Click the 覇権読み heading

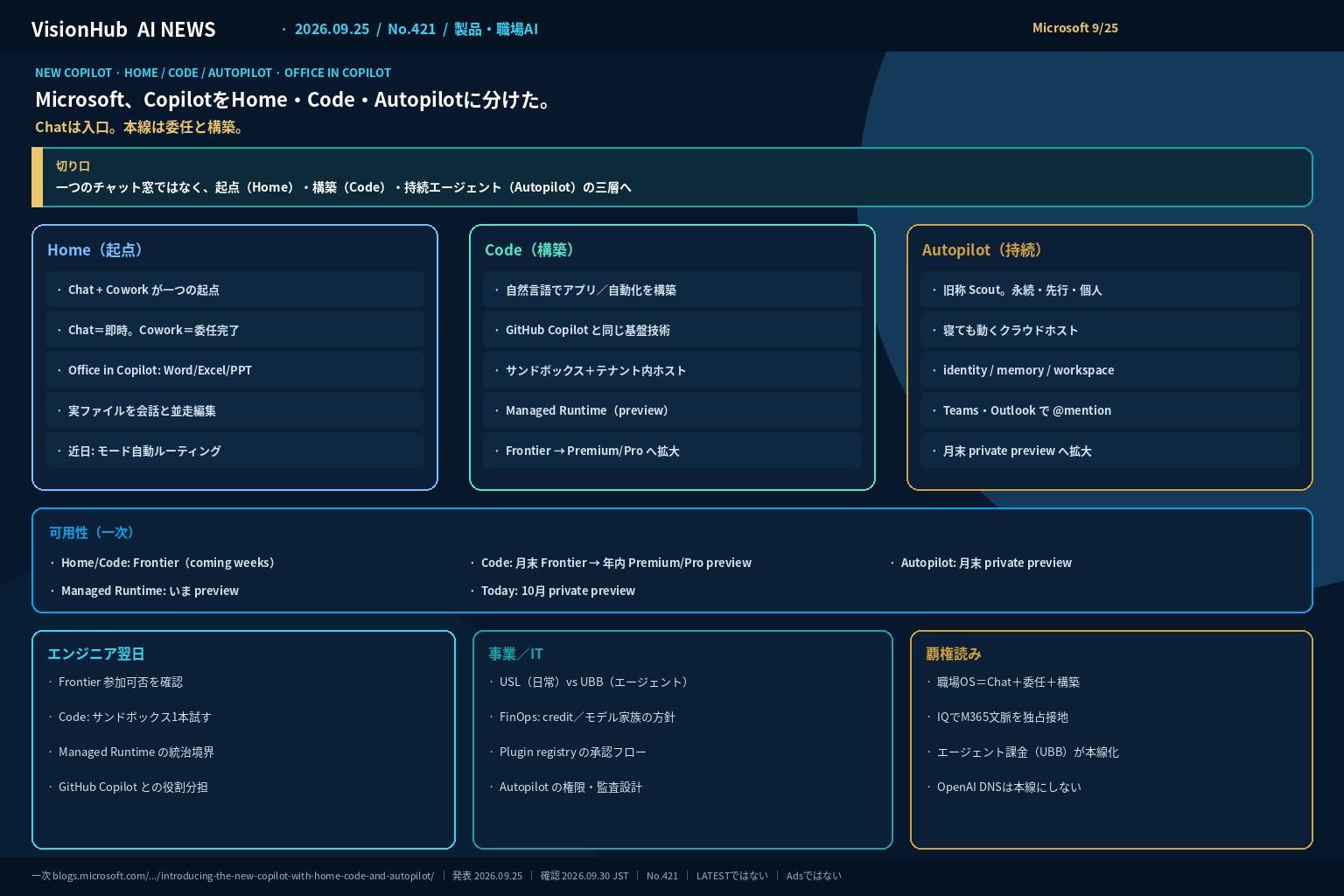pyautogui.click(x=954, y=654)
